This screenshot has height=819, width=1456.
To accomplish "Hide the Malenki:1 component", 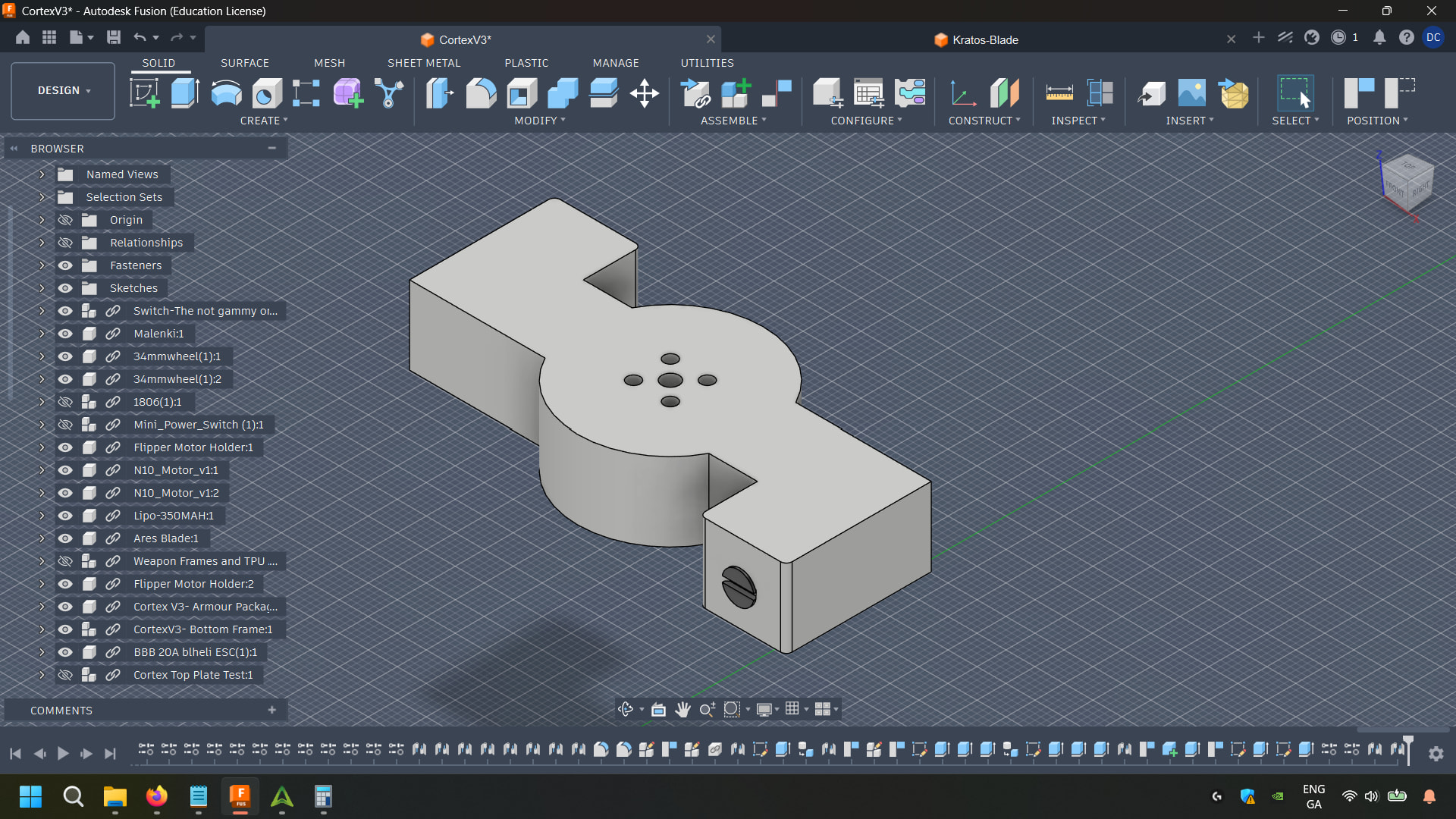I will coord(65,334).
